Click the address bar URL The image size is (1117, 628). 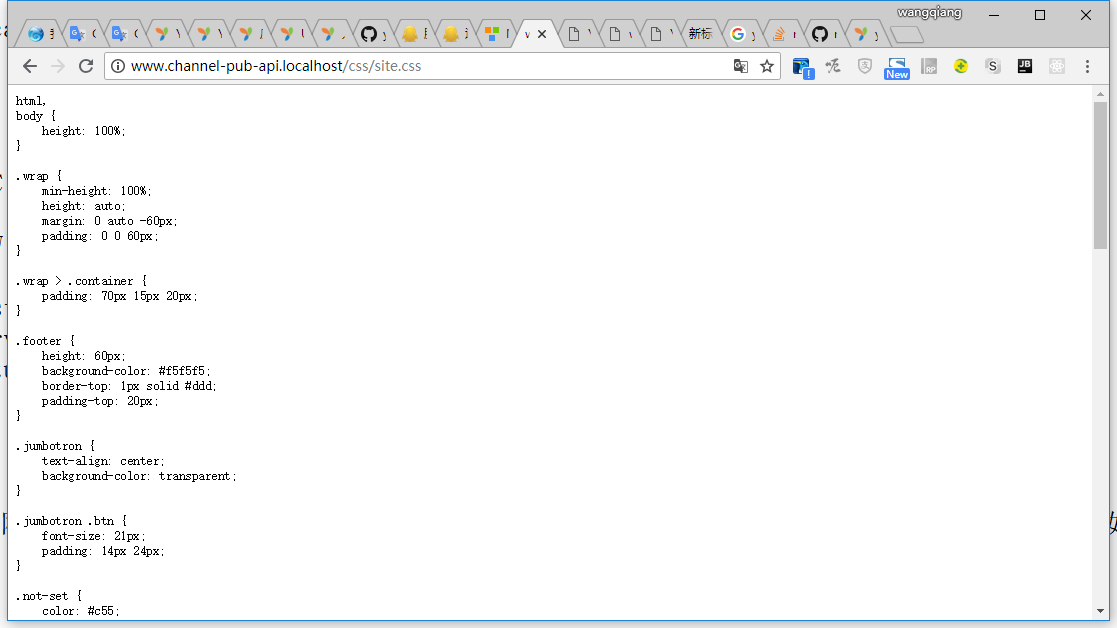pos(276,66)
